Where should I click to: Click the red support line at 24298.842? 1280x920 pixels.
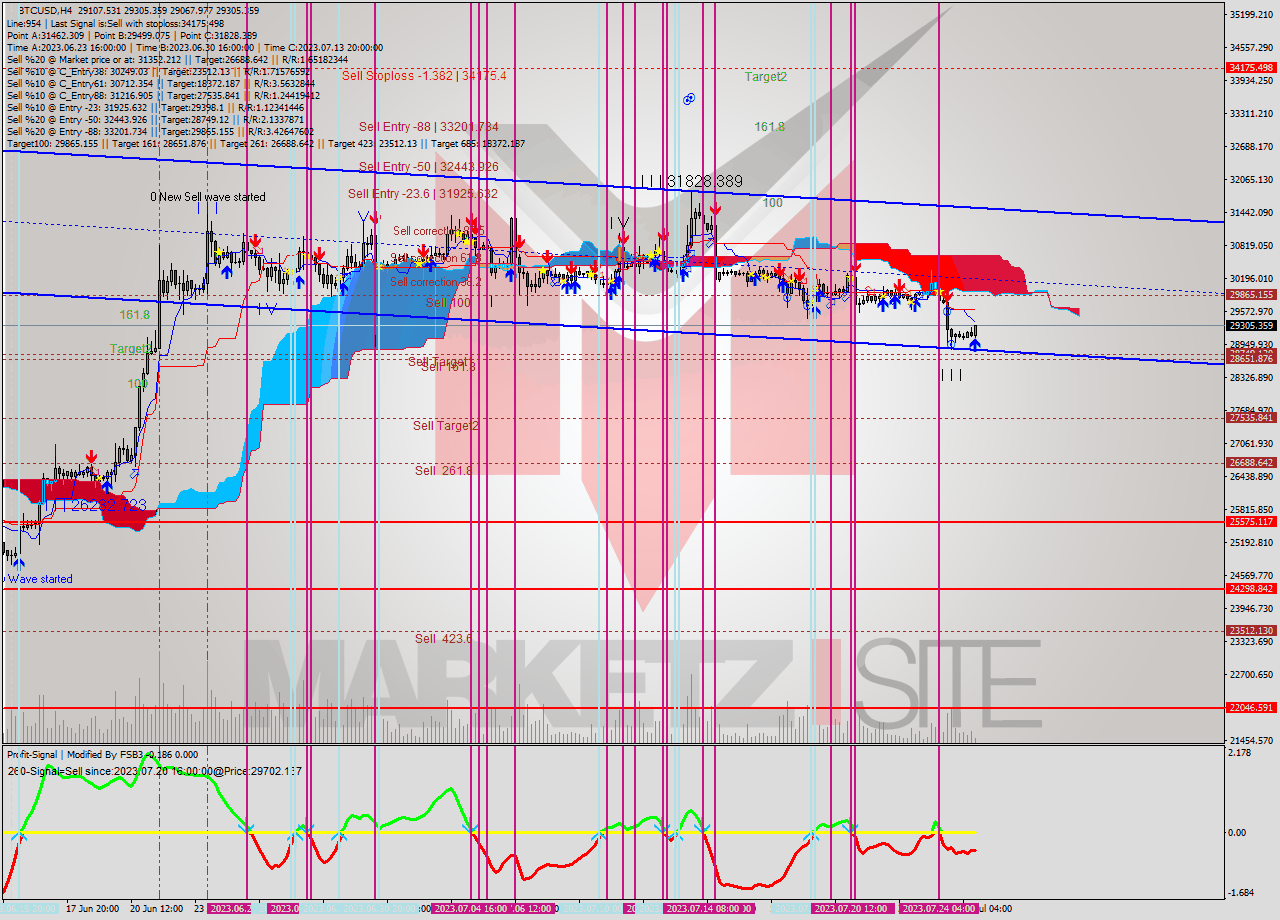(x=600, y=589)
